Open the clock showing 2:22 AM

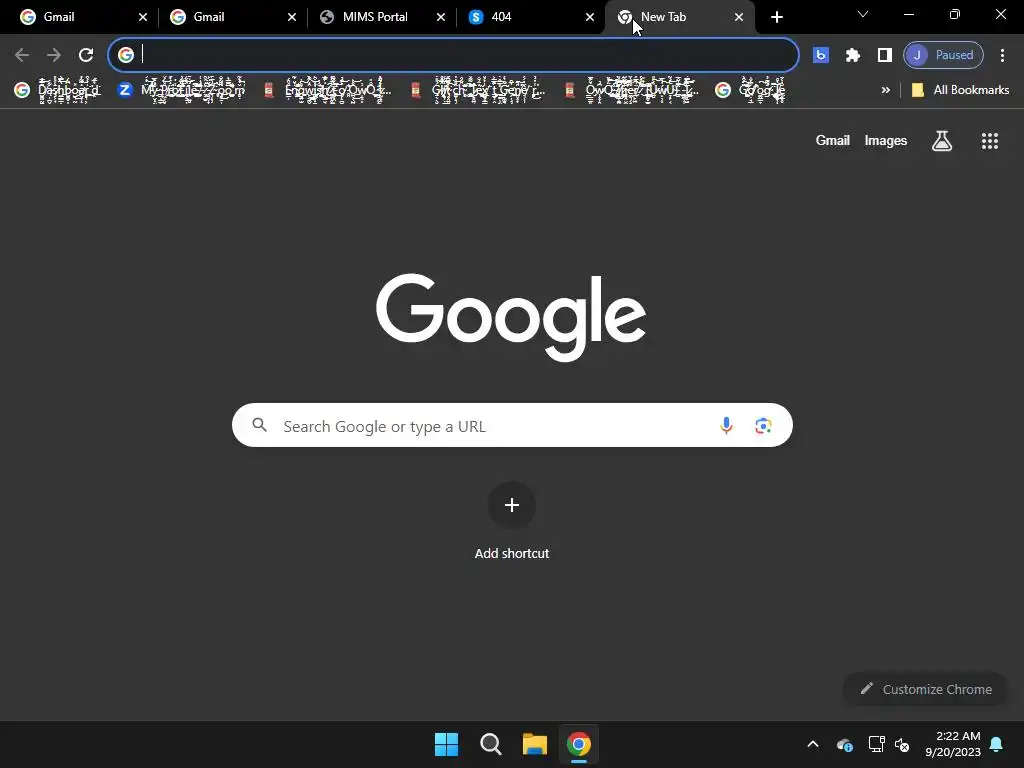[953, 744]
